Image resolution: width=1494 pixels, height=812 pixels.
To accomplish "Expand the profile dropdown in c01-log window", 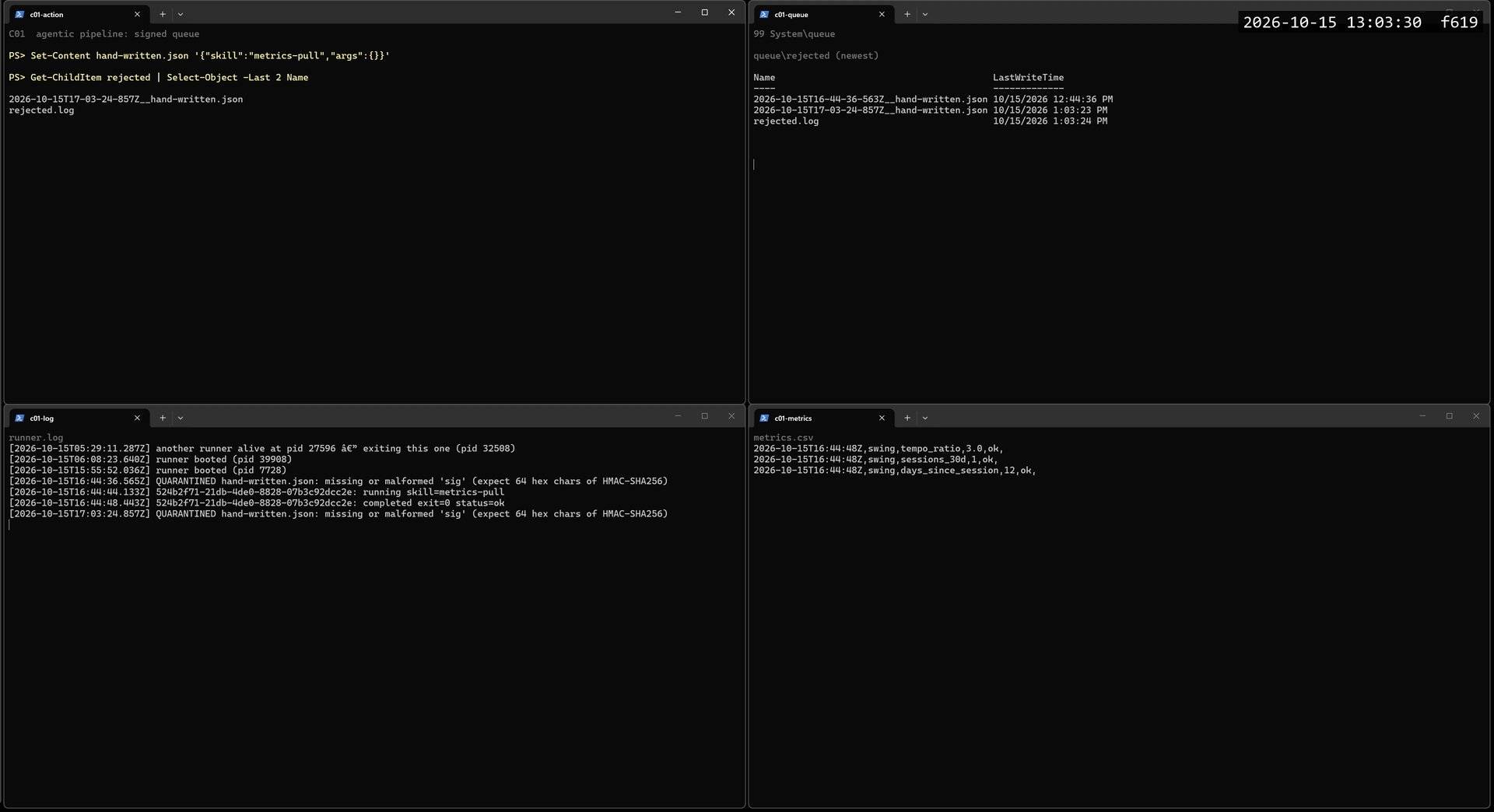I will pos(181,418).
